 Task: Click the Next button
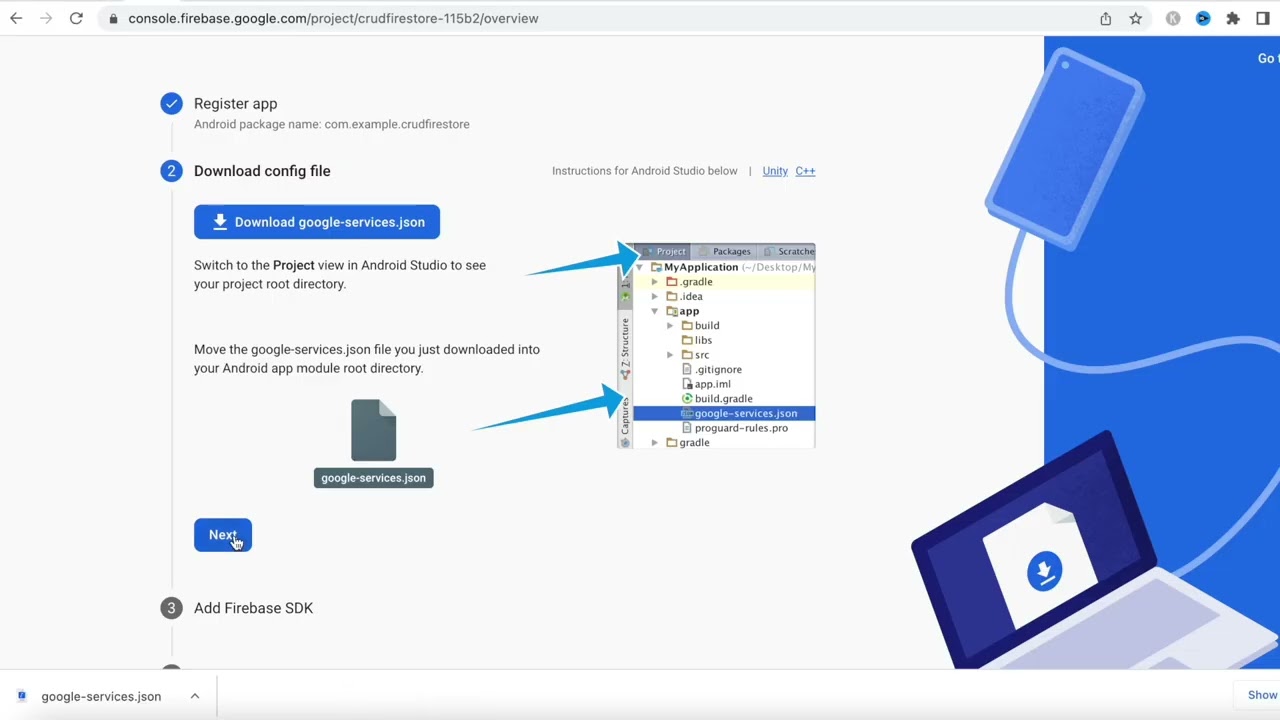223,535
